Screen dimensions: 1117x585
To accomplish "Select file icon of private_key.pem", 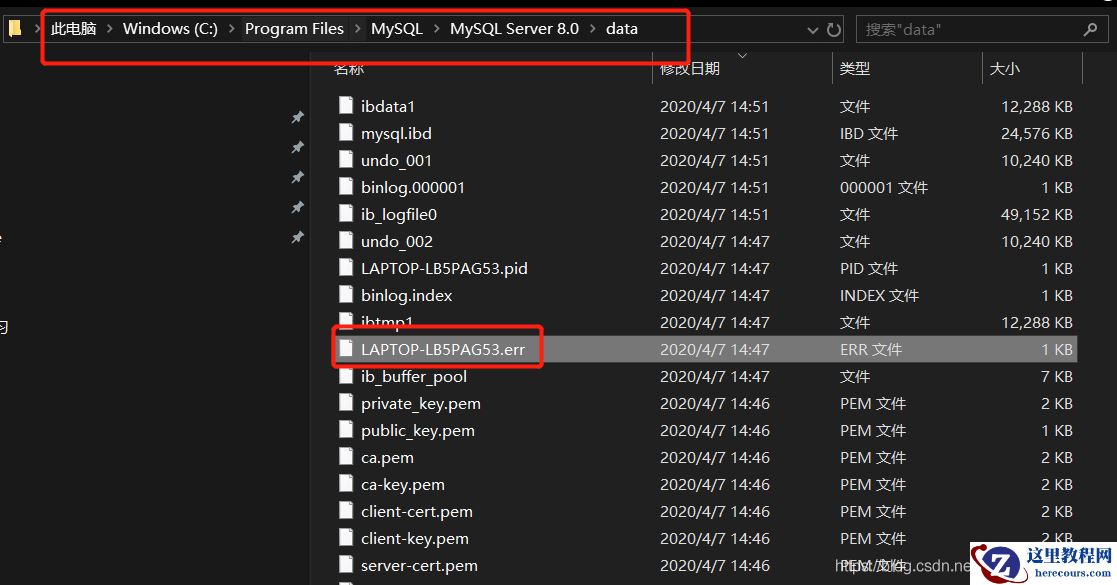I will pyautogui.click(x=346, y=403).
